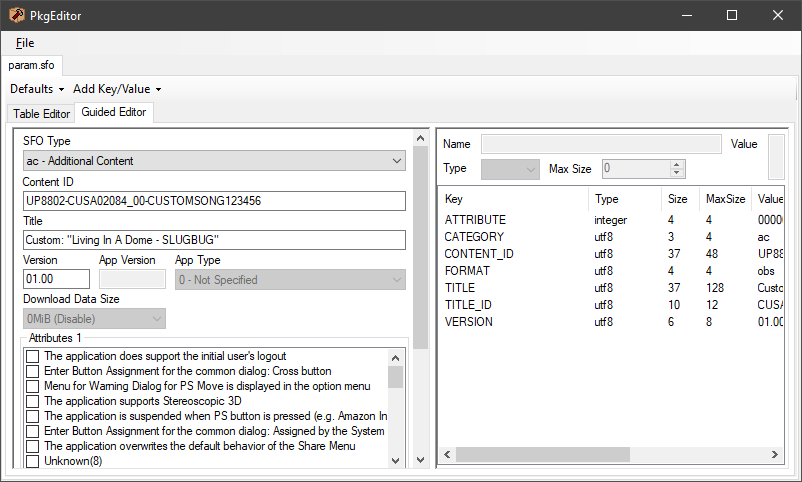Image resolution: width=802 pixels, height=482 pixels.
Task: Click the Max Size up spinner arrow
Action: [x=677, y=165]
